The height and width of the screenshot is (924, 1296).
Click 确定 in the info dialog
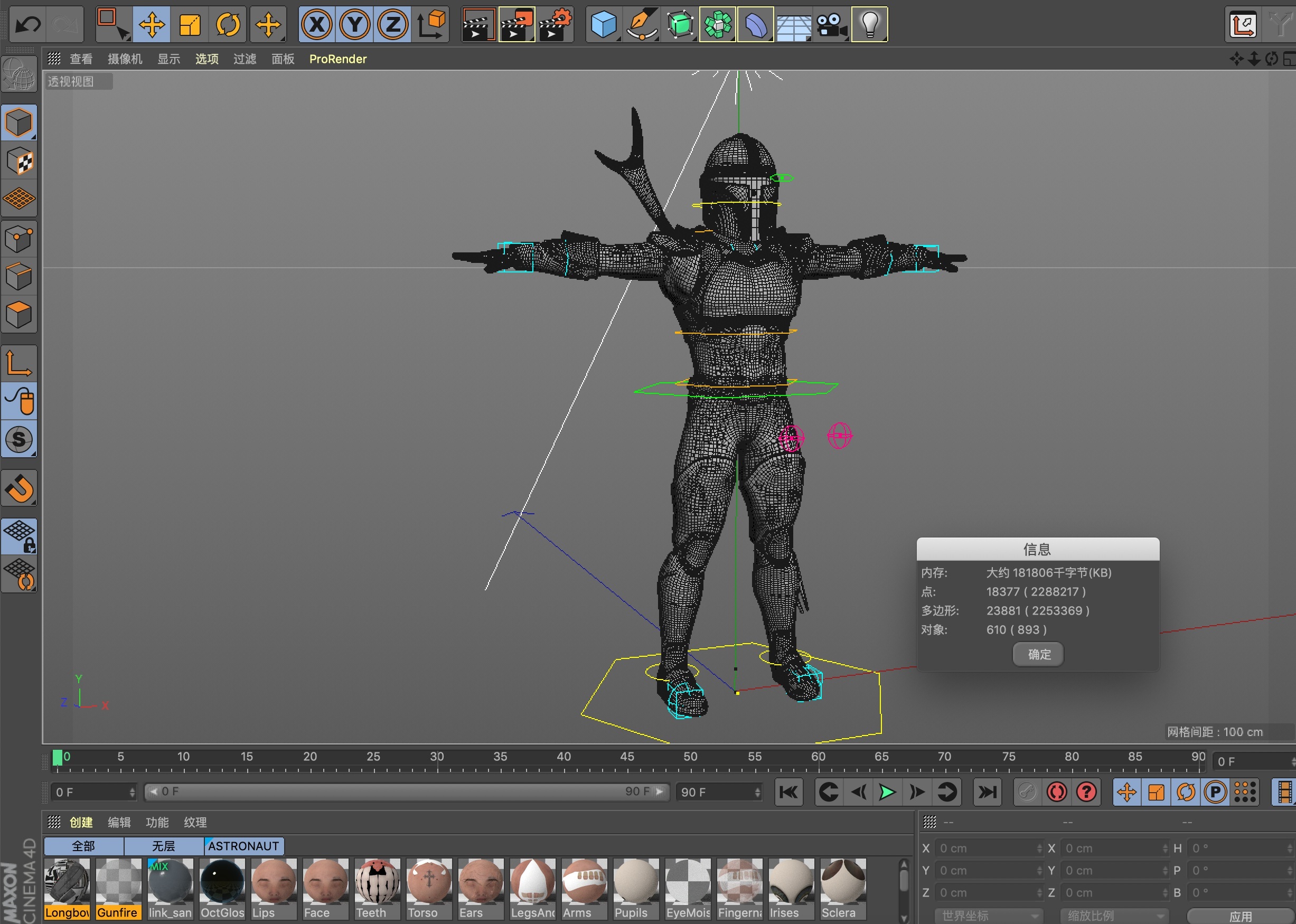1038,654
